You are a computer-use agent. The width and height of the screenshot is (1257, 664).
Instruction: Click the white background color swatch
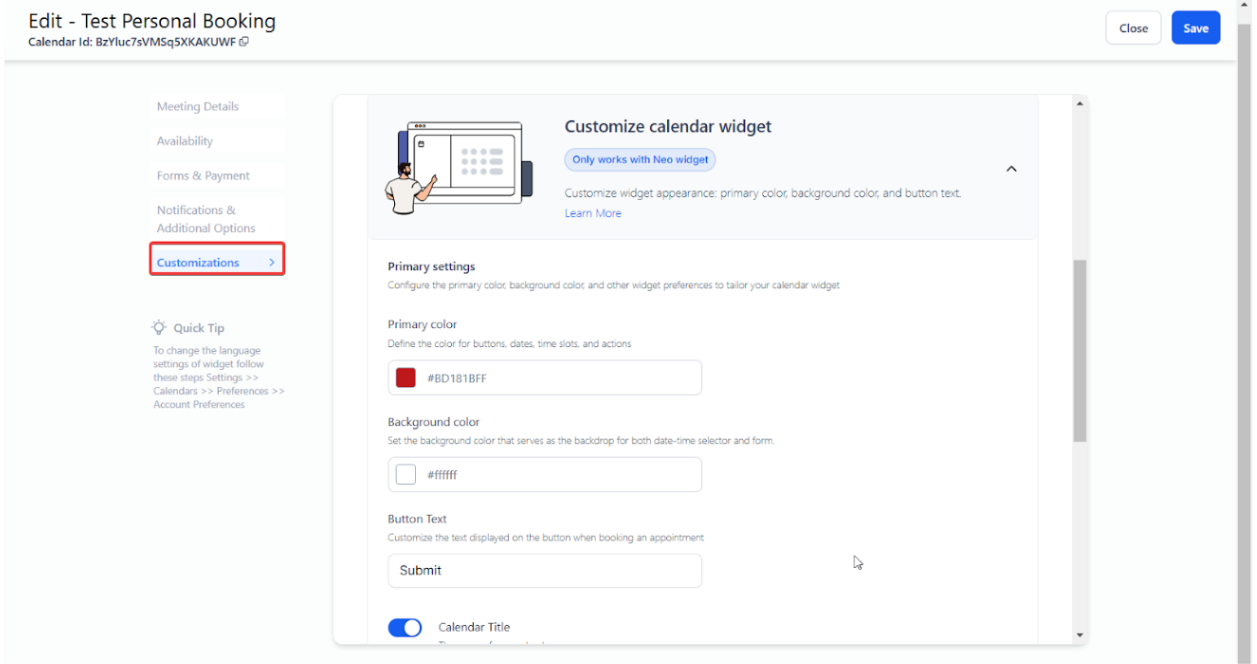pos(406,475)
